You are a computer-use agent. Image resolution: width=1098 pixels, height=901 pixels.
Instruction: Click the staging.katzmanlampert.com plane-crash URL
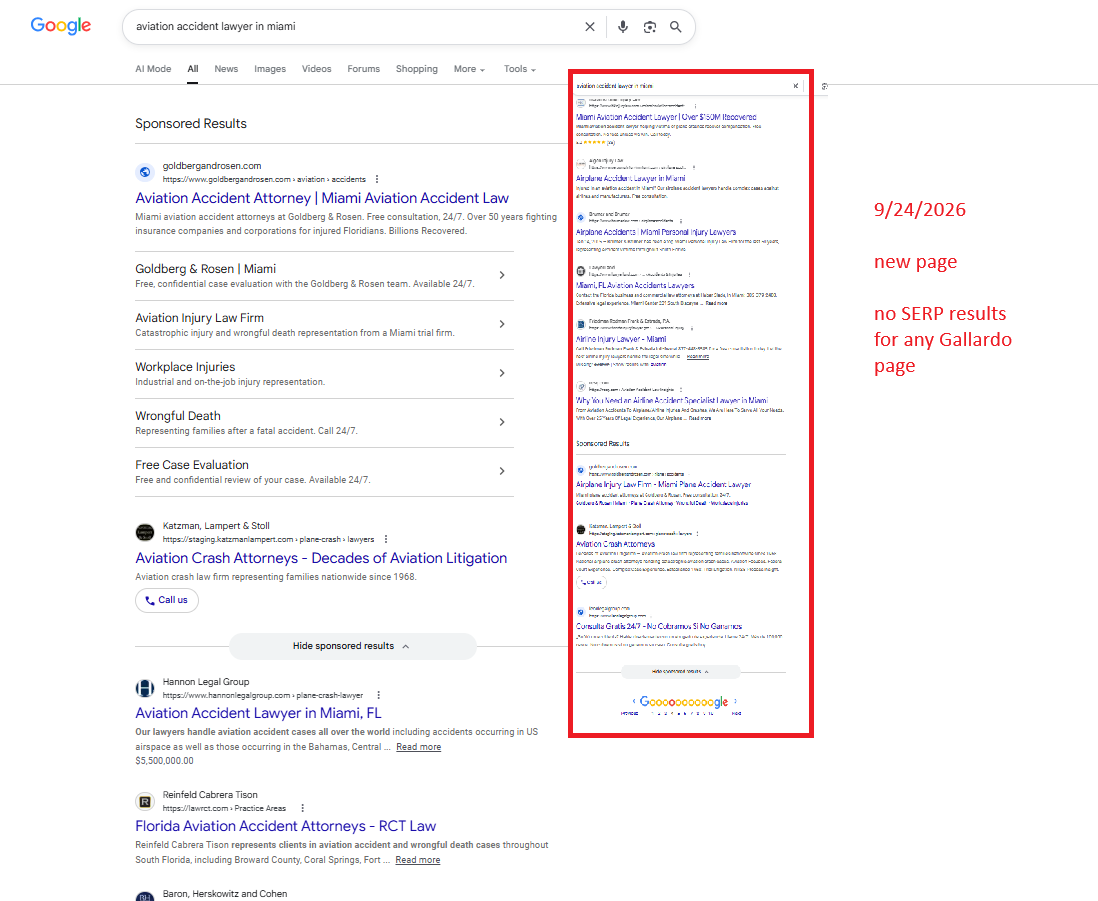click(268, 539)
